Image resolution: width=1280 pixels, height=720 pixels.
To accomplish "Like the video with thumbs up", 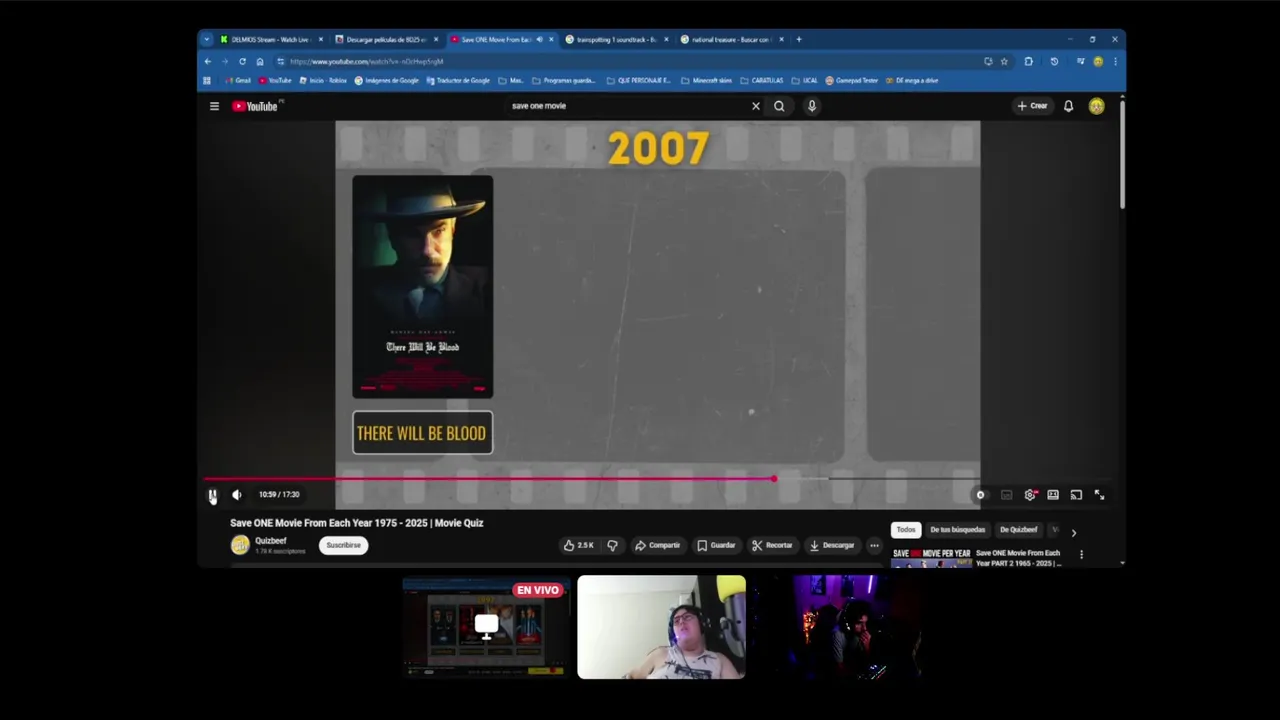I will (578, 545).
